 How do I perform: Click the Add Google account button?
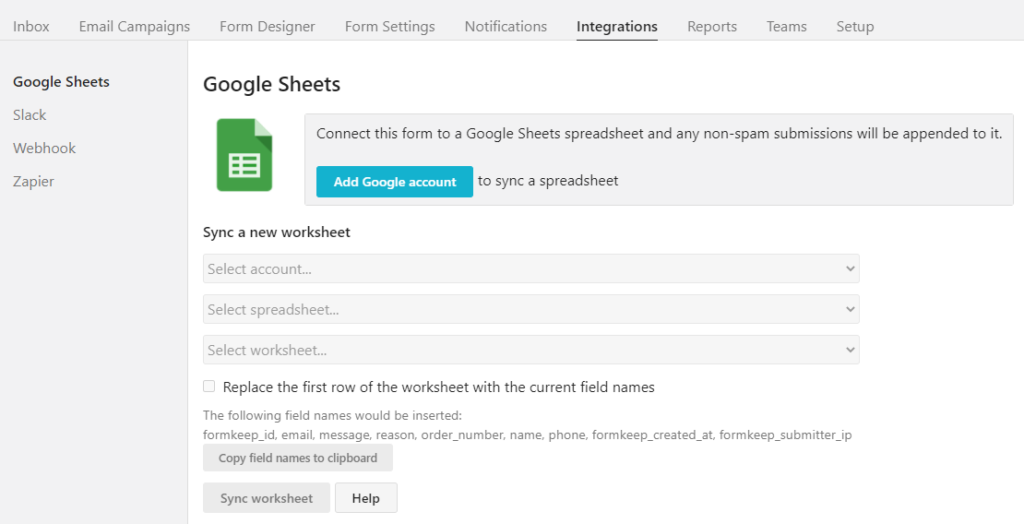(395, 182)
